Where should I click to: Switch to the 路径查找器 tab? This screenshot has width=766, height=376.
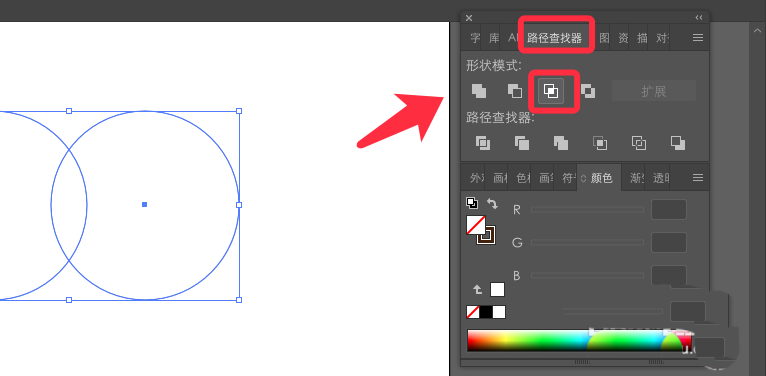(x=554, y=38)
